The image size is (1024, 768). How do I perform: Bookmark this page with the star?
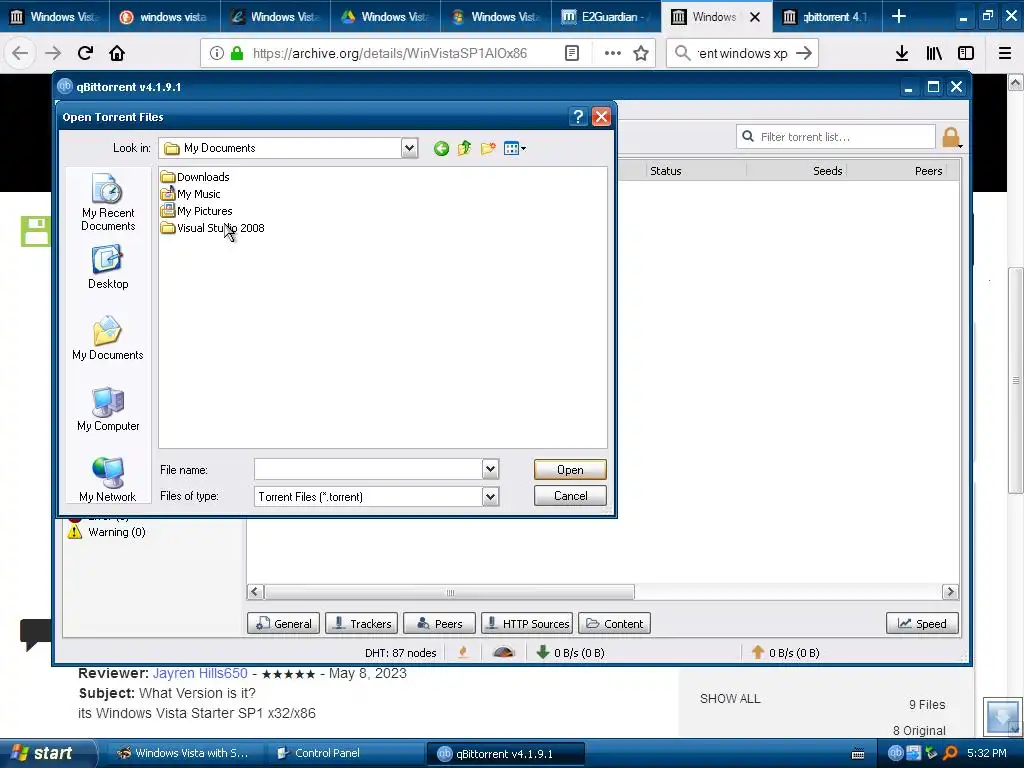tap(641, 54)
